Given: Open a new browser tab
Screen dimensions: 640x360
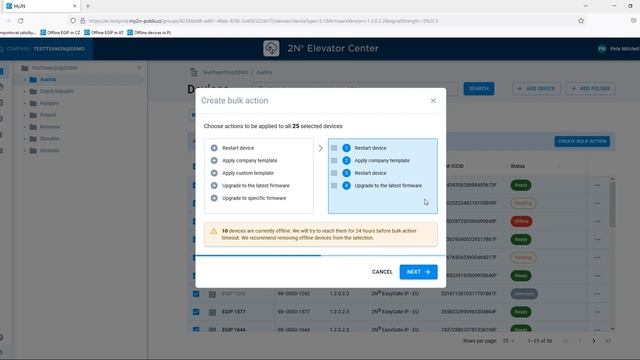Looking at the screenshot, I should [x=88, y=6].
